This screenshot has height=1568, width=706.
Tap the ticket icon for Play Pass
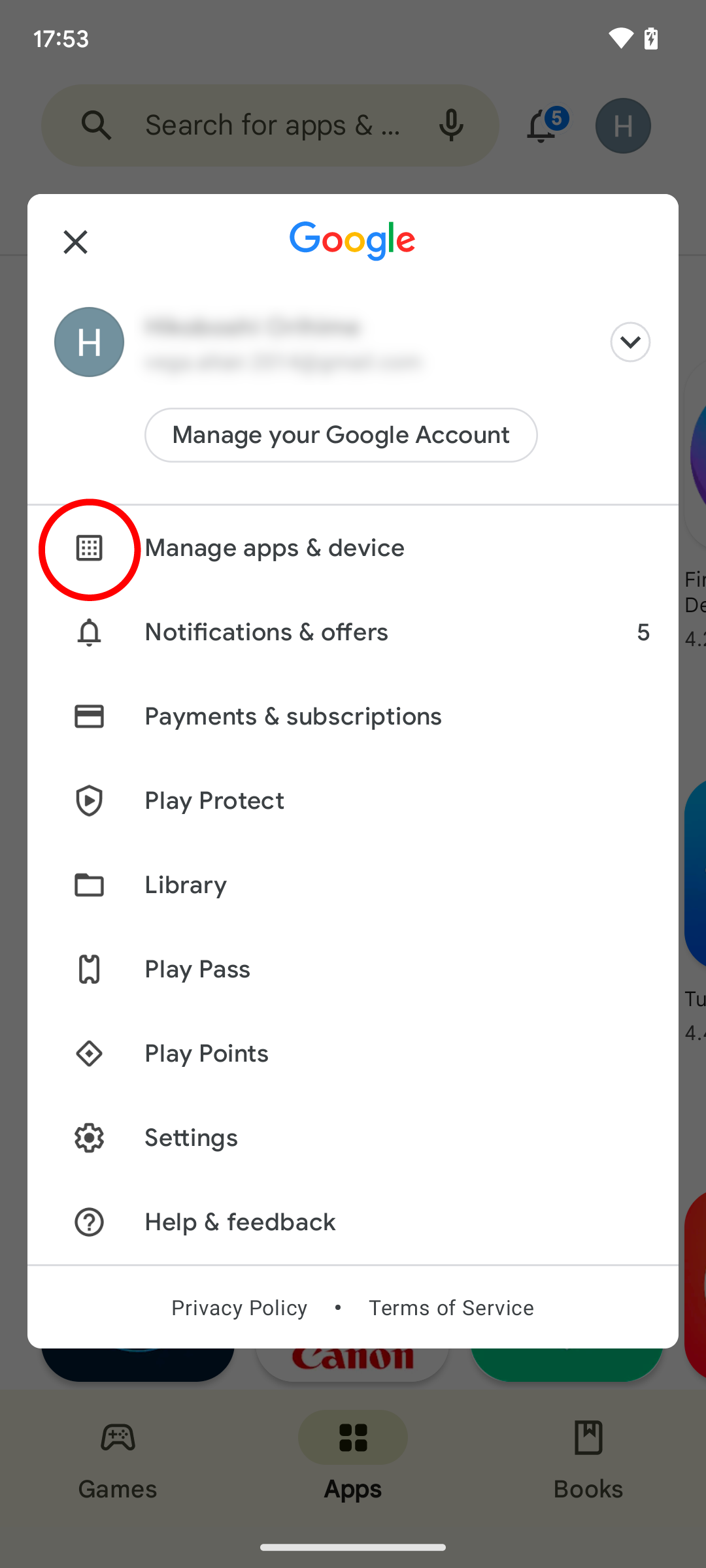89,970
